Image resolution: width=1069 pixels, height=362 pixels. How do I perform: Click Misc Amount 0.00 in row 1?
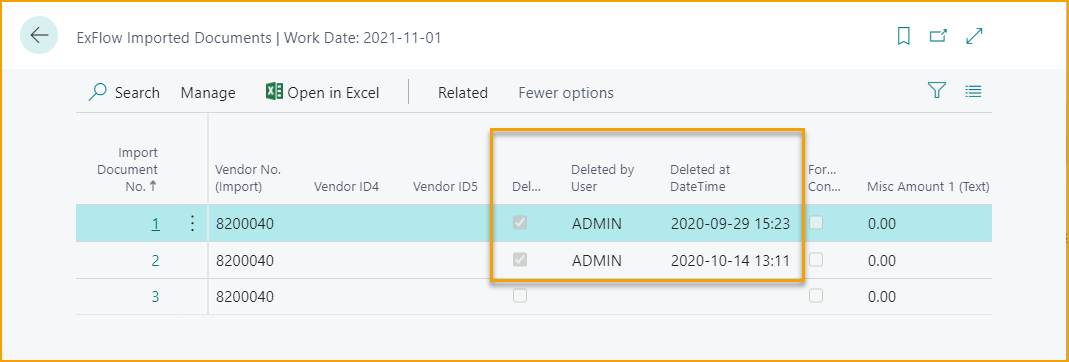(x=882, y=224)
